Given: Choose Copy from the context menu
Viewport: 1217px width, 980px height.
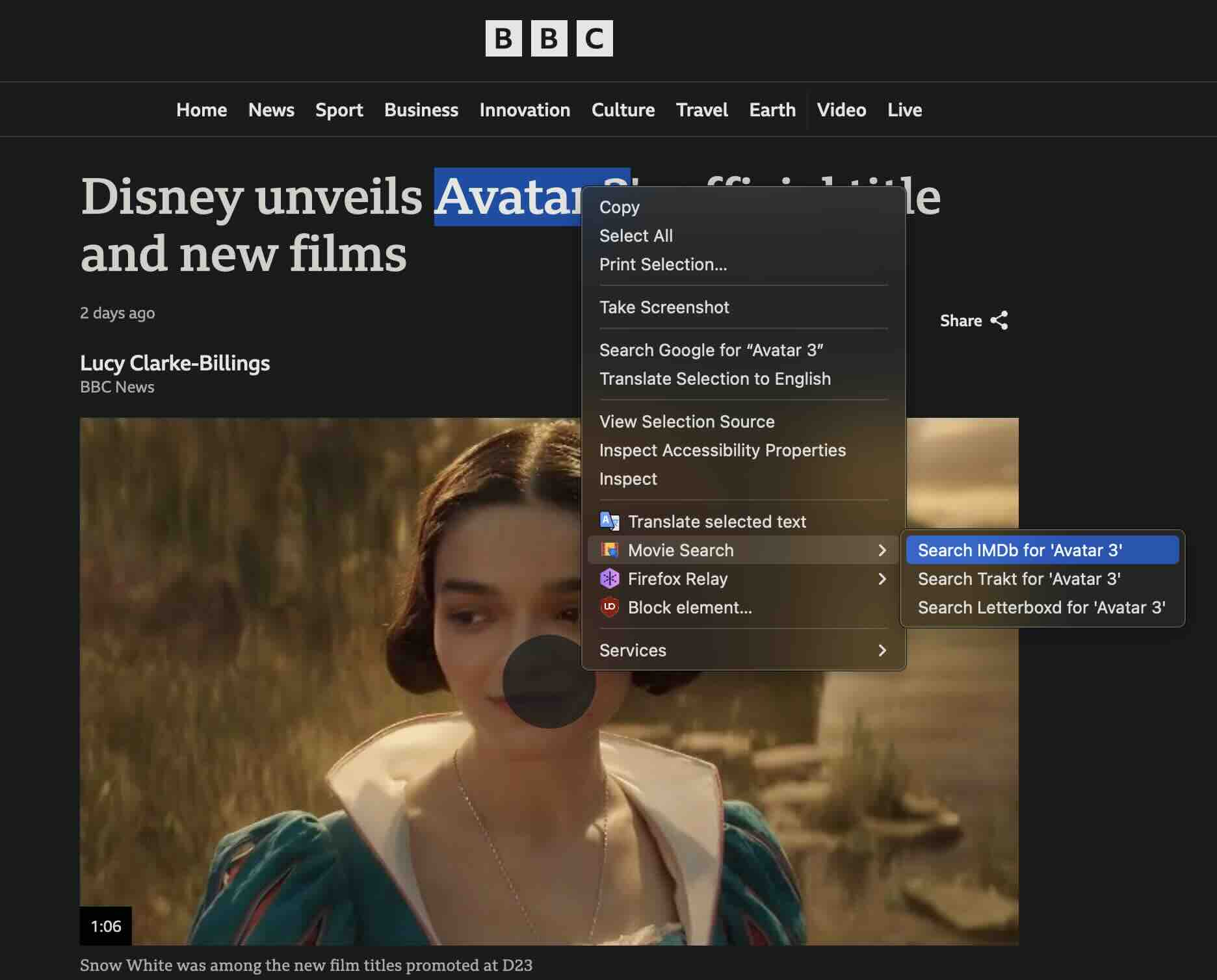Looking at the screenshot, I should click(x=744, y=207).
